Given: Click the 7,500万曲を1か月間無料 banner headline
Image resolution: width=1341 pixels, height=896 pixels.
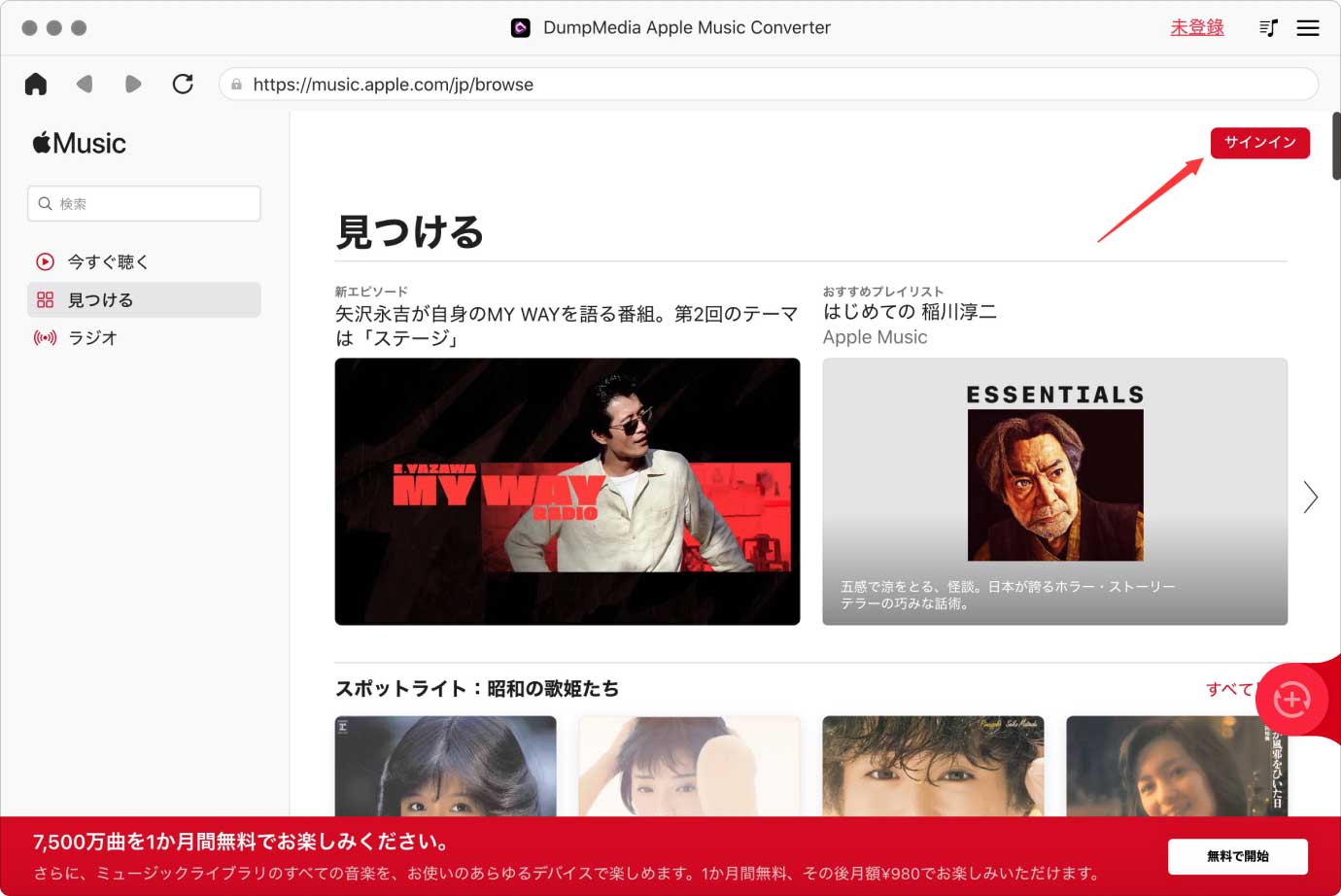Looking at the screenshot, I should pyautogui.click(x=242, y=842).
